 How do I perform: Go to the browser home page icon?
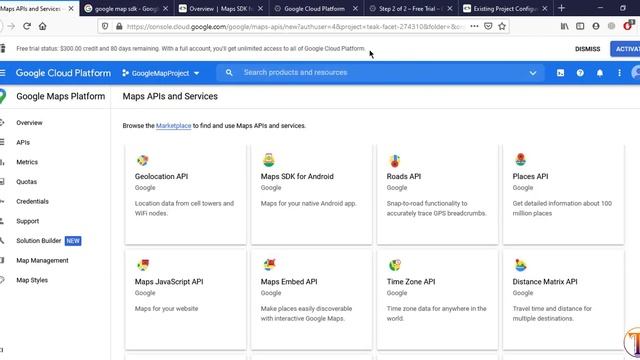point(42,26)
